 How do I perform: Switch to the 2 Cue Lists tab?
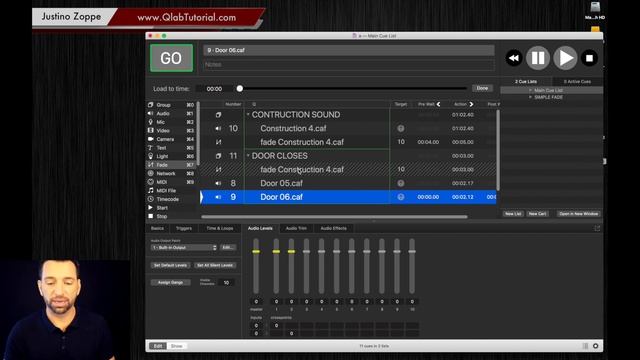(526, 82)
